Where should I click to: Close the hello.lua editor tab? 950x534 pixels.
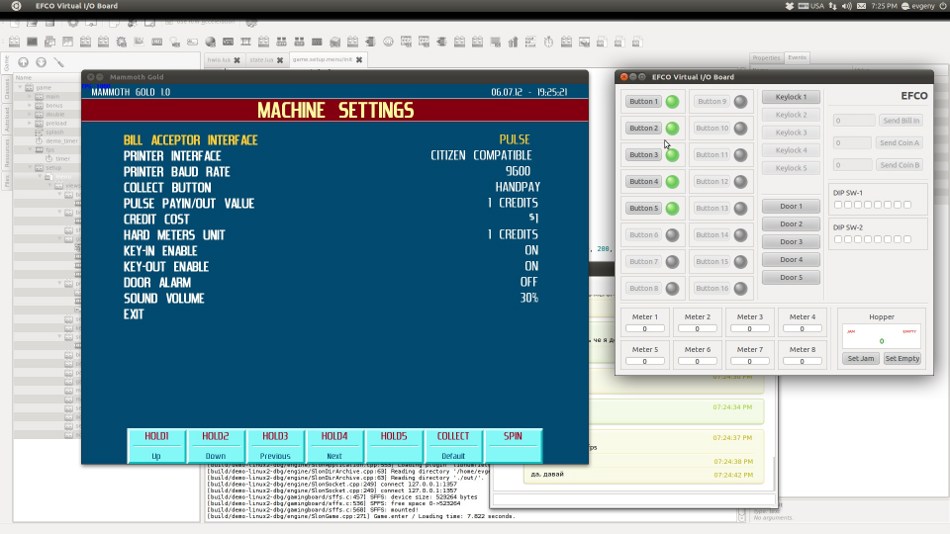pos(237,60)
